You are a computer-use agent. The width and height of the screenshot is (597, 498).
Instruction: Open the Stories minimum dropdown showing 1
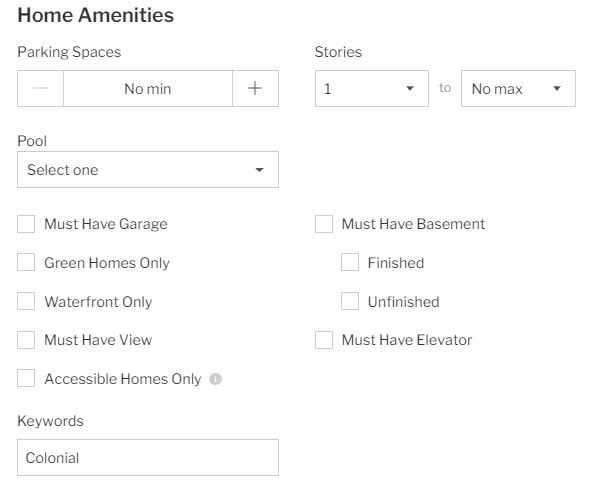tap(372, 88)
